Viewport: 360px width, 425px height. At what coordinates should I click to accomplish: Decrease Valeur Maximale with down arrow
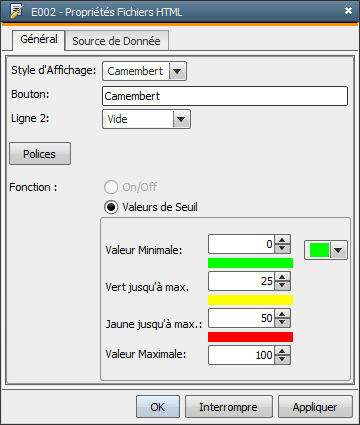(282, 359)
